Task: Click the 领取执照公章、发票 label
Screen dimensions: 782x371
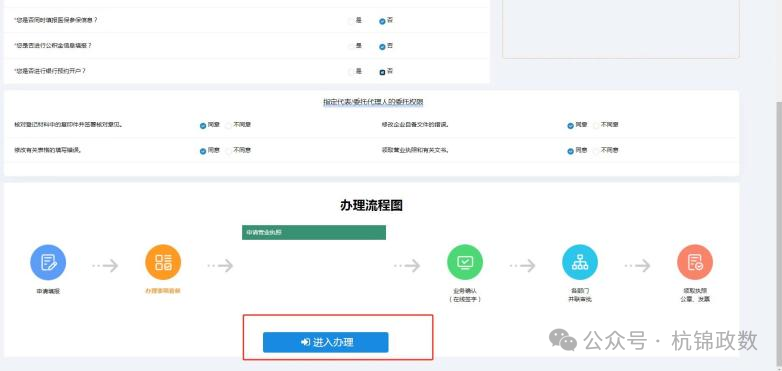Action: [695, 295]
